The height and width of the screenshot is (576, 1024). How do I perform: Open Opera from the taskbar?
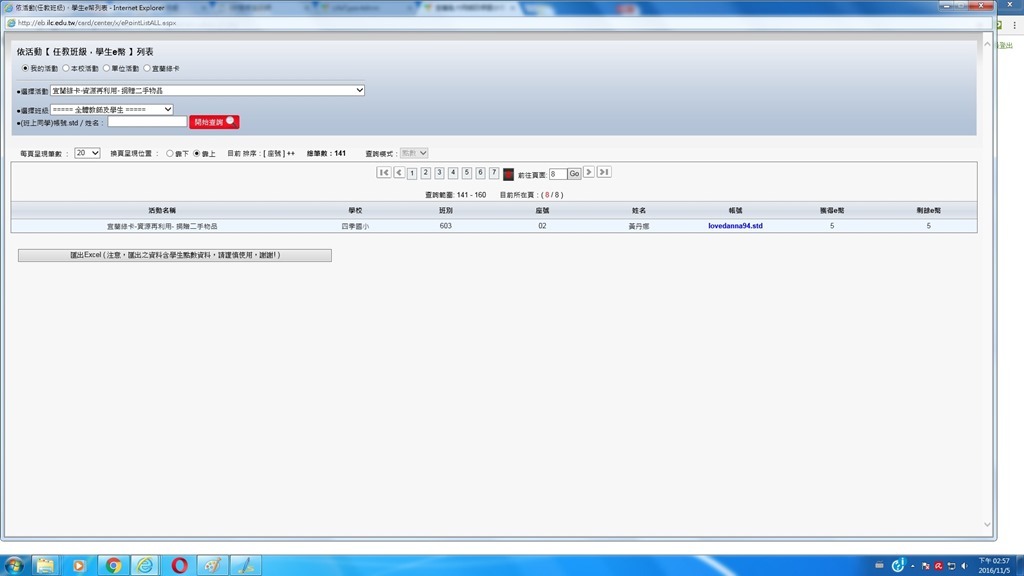[180, 565]
